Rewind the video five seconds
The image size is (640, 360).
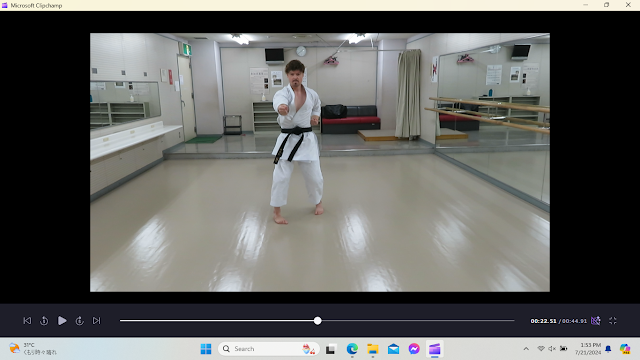[x=44, y=321]
